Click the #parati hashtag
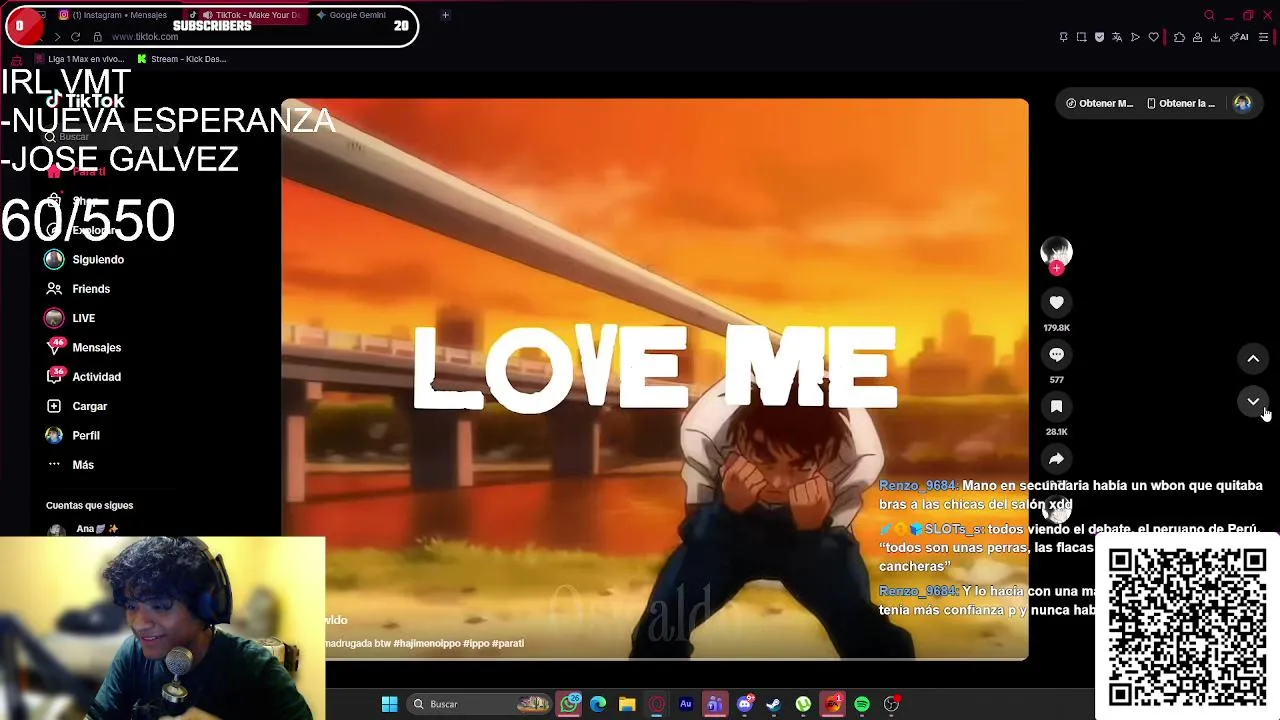 [508, 643]
